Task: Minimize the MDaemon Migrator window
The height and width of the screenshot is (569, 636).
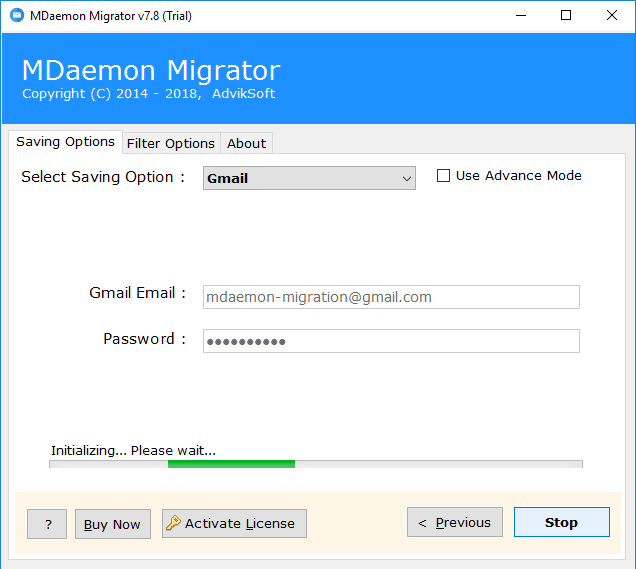Action: point(521,15)
